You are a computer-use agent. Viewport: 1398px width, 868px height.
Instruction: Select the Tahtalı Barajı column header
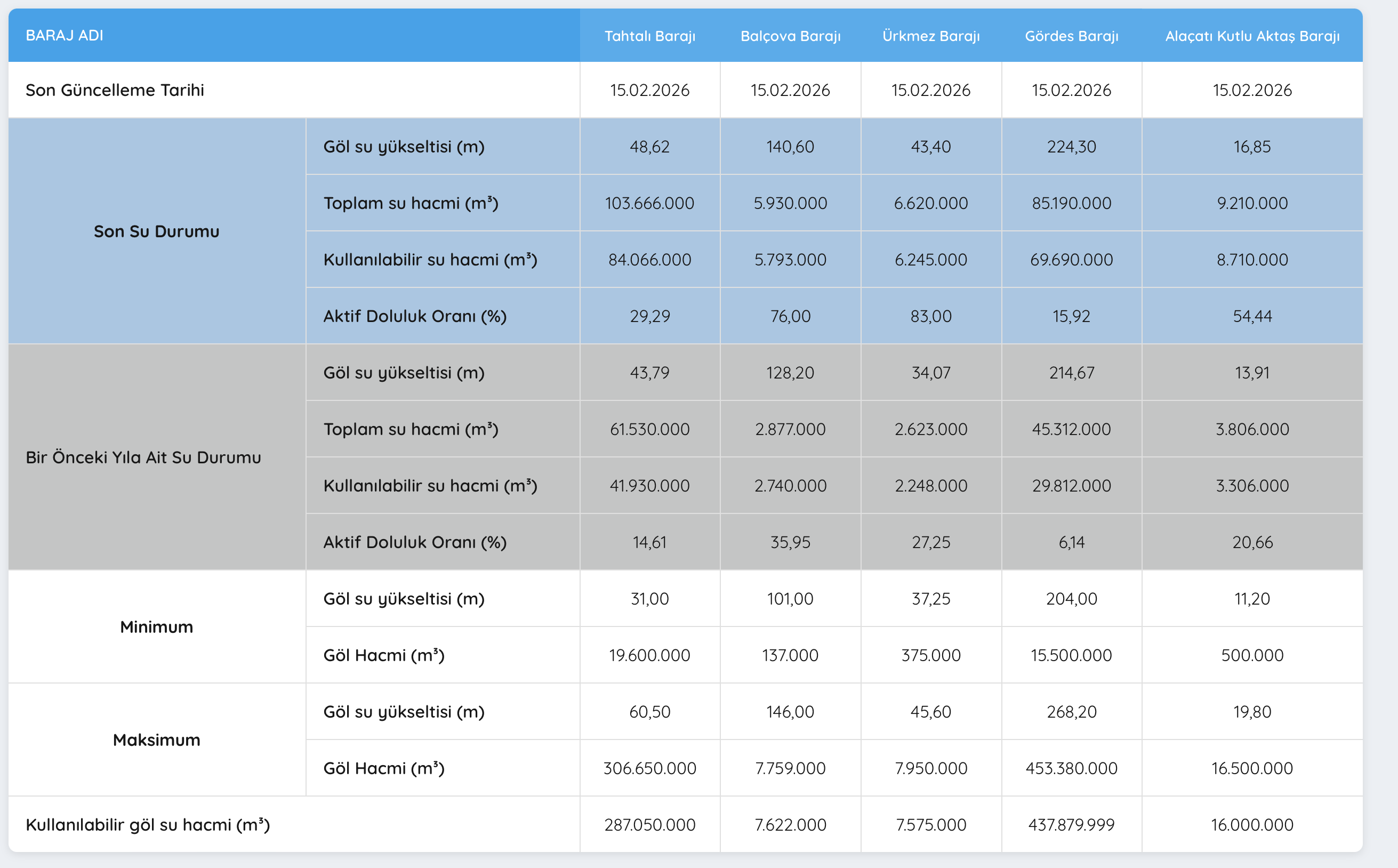pyautogui.click(x=649, y=36)
